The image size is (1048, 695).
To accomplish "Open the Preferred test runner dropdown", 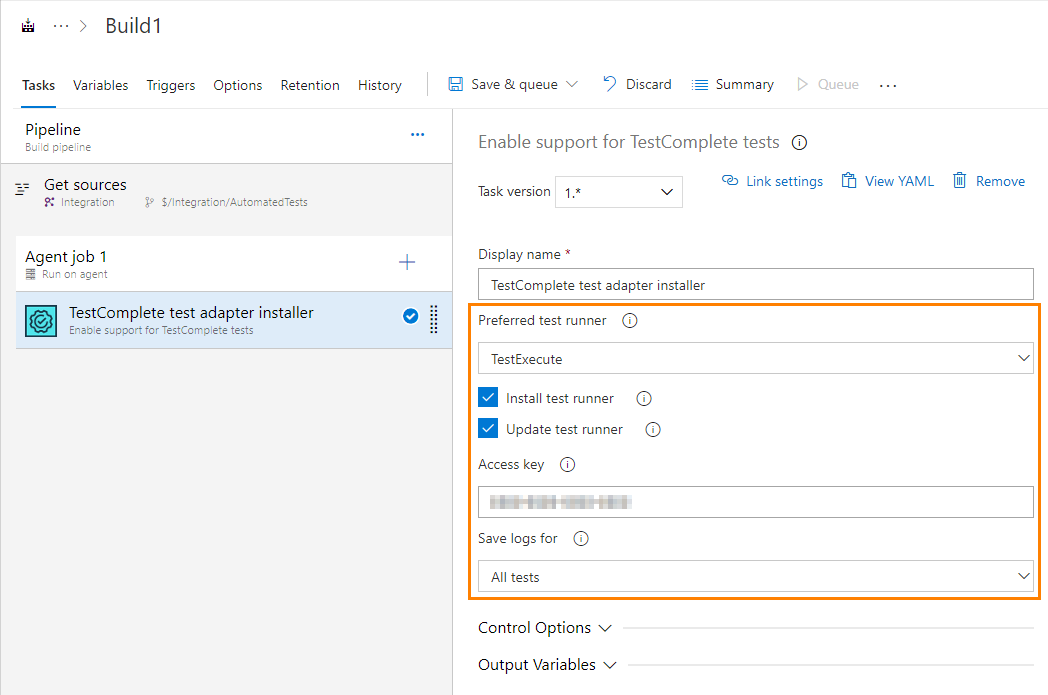I will (x=756, y=358).
